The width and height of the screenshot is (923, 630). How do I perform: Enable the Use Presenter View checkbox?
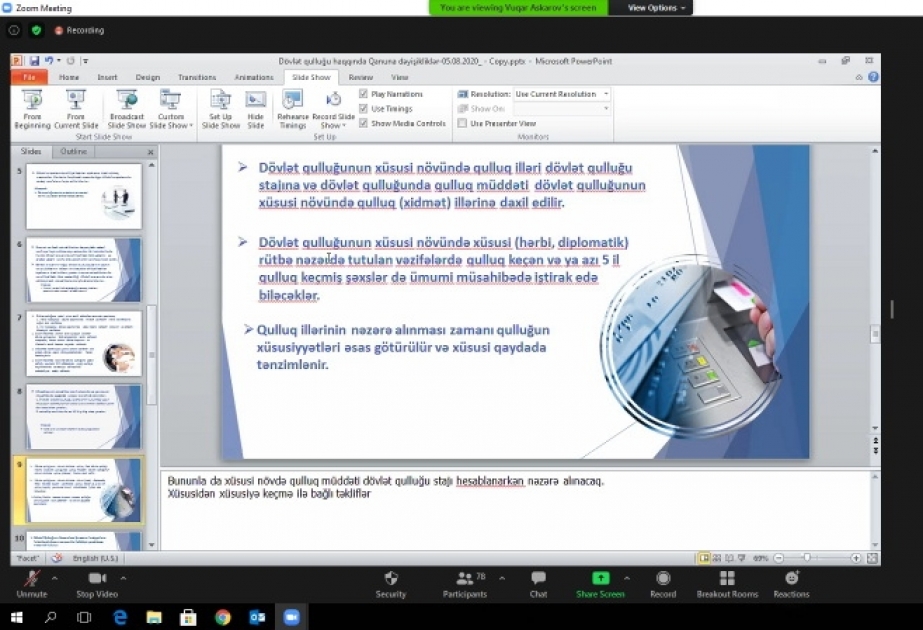462,123
